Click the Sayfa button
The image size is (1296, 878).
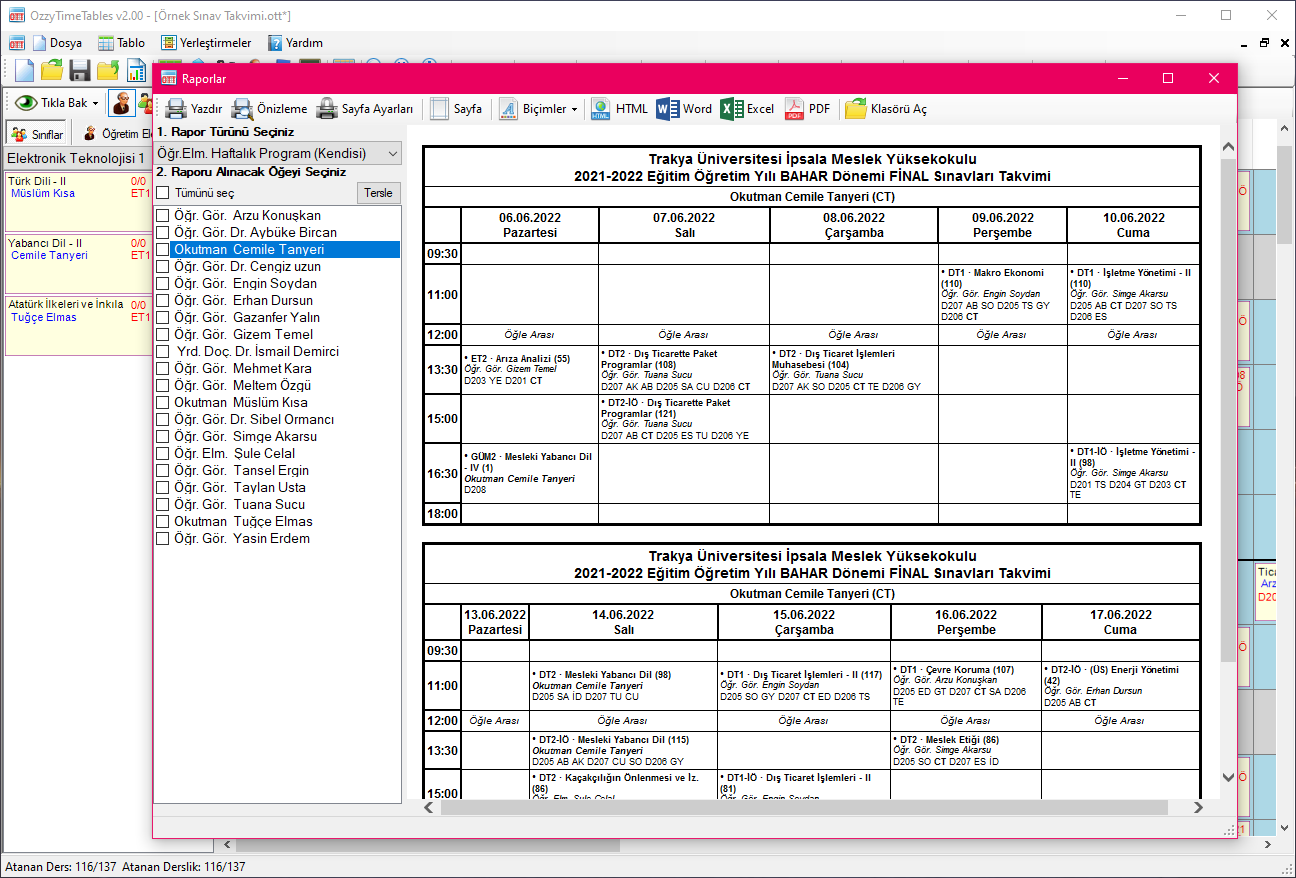pyautogui.click(x=456, y=109)
